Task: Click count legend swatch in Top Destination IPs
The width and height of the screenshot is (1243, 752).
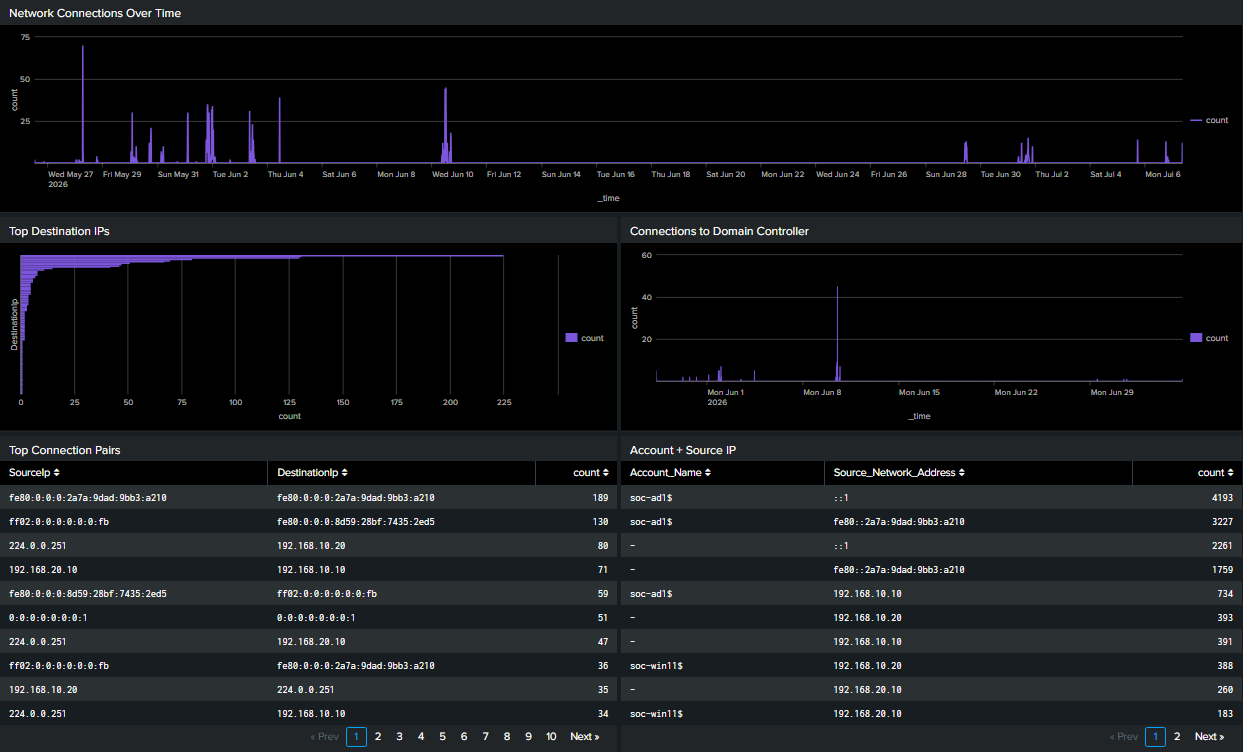Action: click(572, 338)
